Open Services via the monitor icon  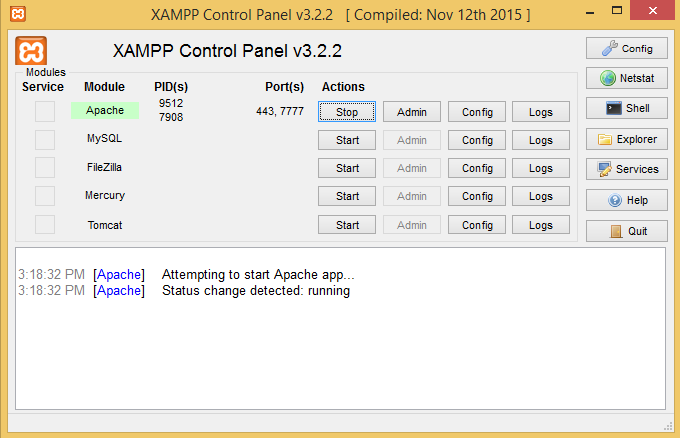click(x=627, y=169)
